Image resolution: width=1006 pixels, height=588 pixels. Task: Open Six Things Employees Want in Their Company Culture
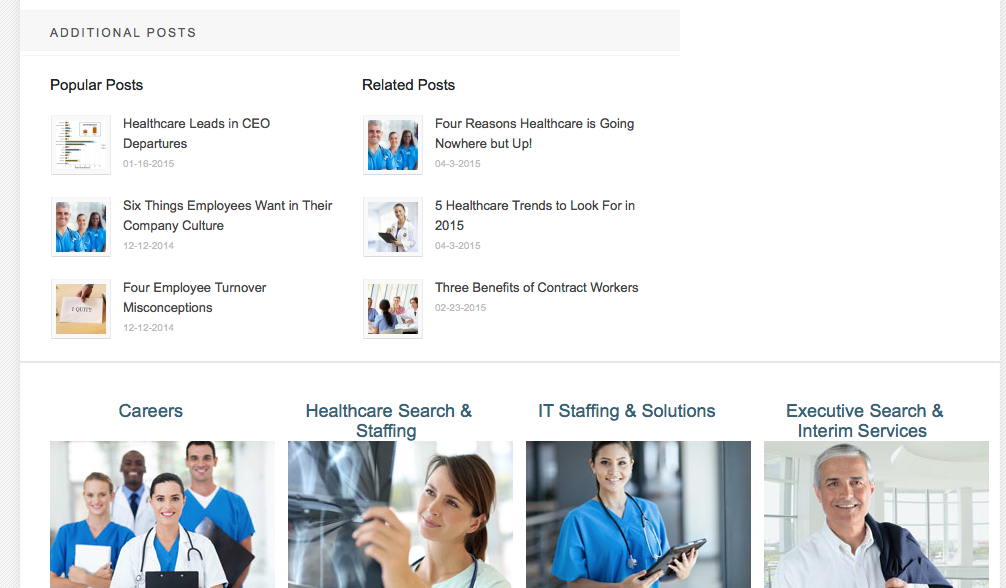pos(228,216)
